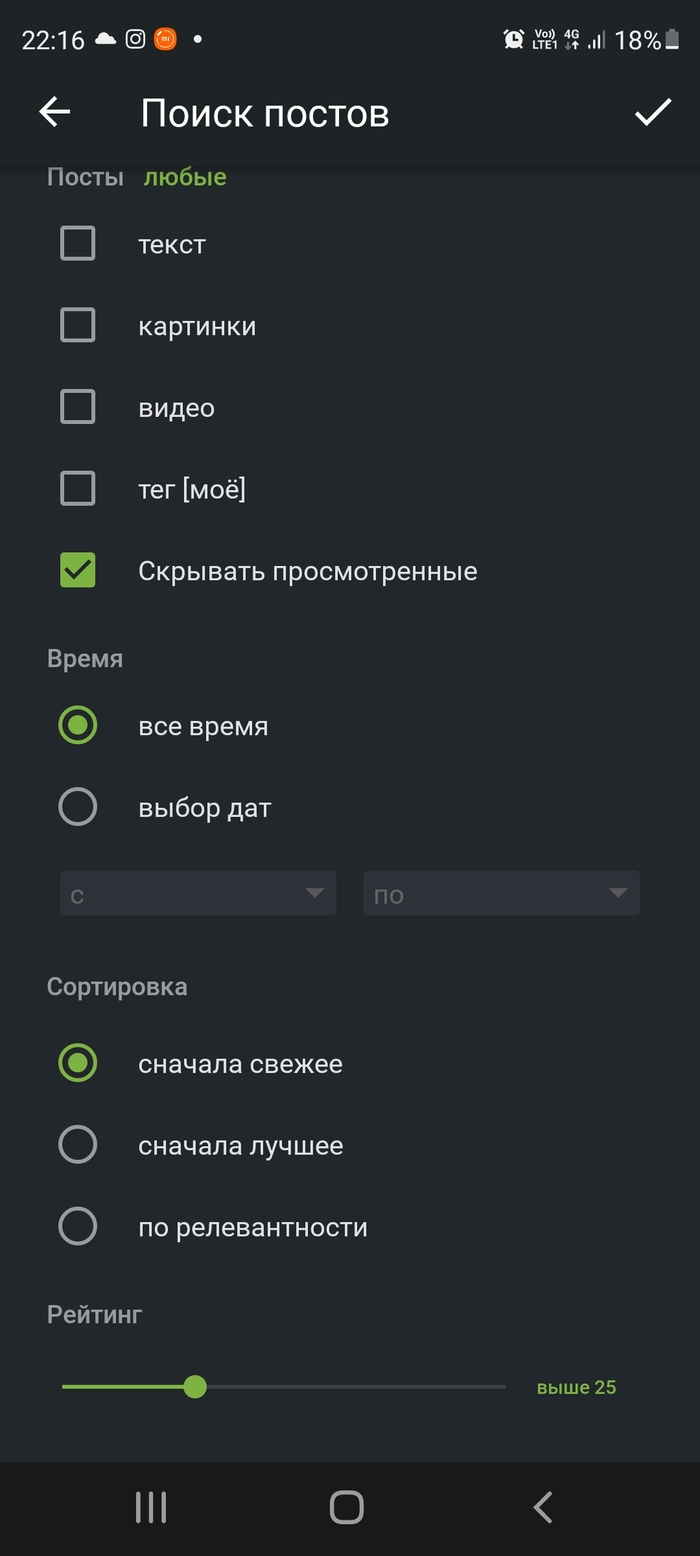The image size is (700, 1556).
Task: Enable the "текст" checkbox
Action: tap(78, 244)
